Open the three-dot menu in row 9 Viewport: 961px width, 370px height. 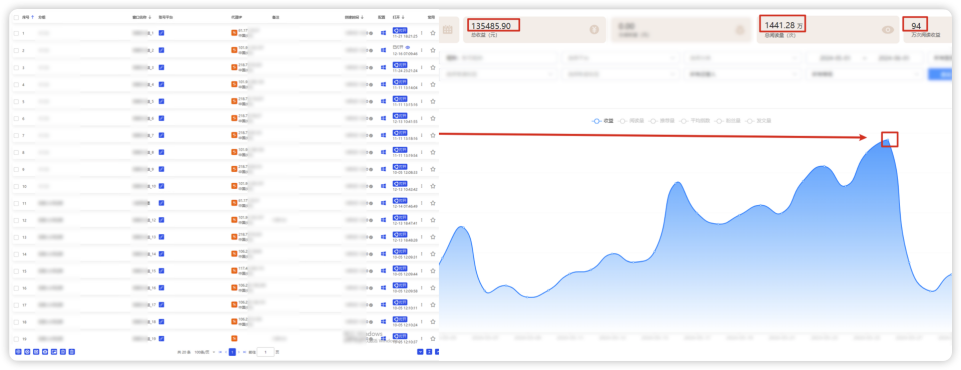coord(422,169)
